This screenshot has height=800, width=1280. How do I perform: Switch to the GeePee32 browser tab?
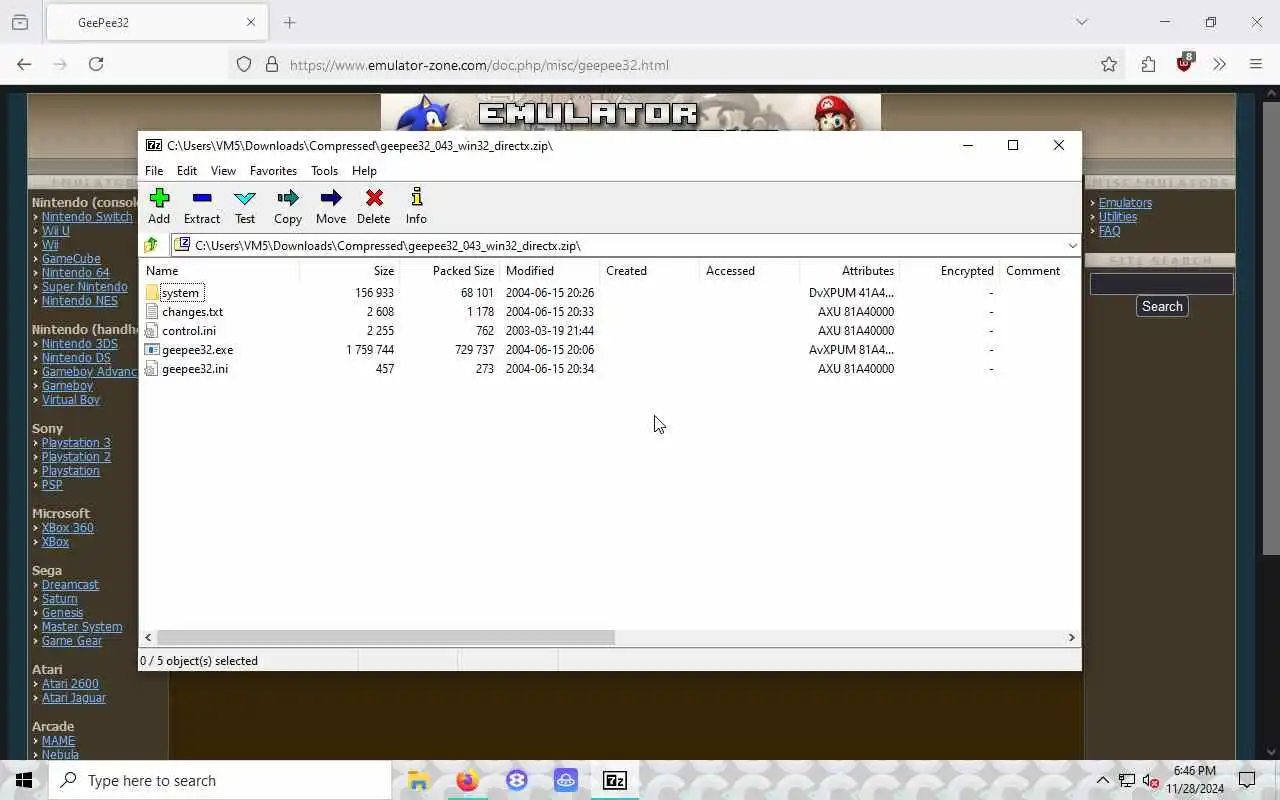[155, 22]
